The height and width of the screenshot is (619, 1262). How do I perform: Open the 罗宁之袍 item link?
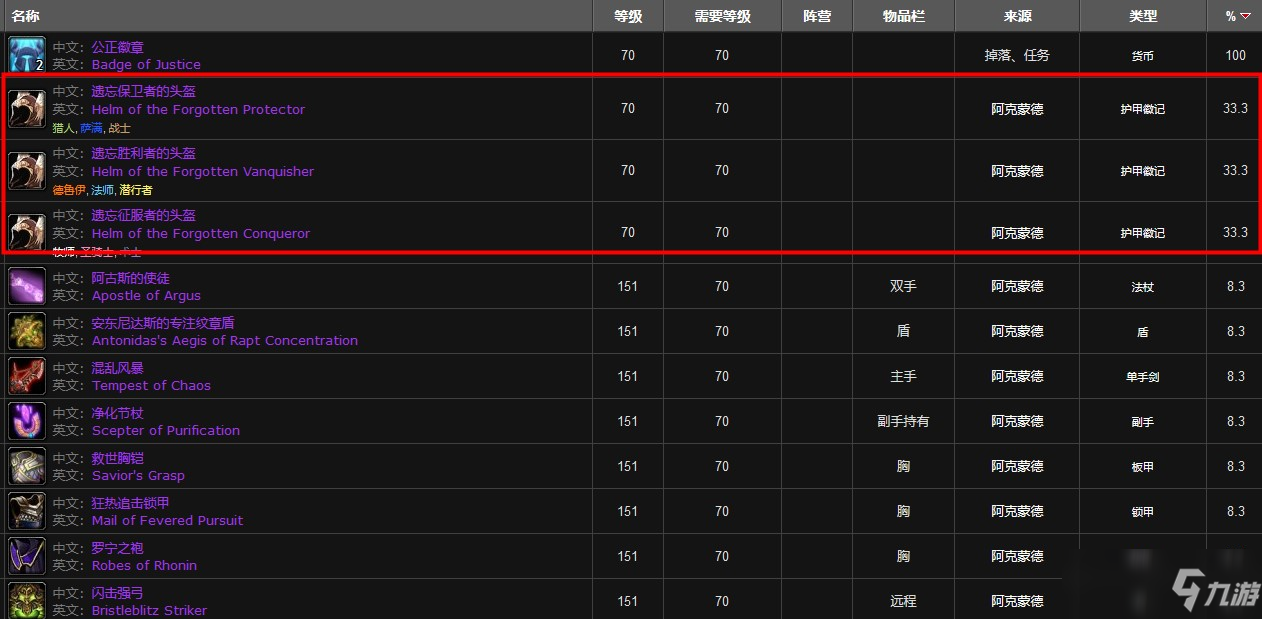click(118, 547)
